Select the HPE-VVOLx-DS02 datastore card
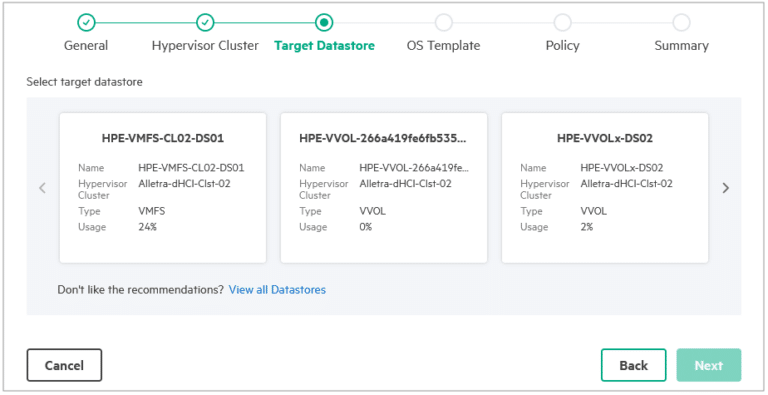The image size is (768, 395). coord(605,188)
